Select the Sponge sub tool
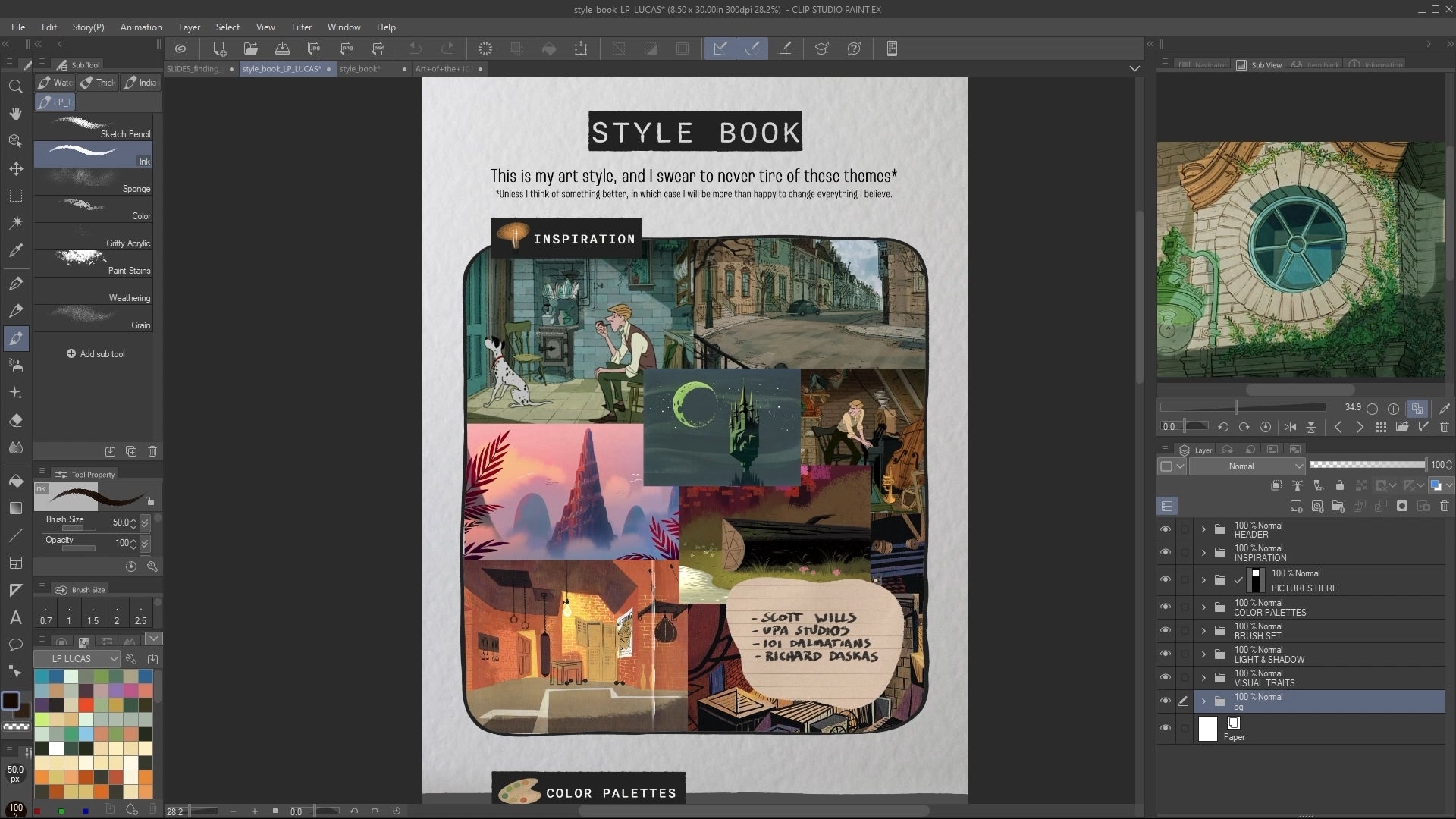Screen dimensions: 1456x819 (93, 182)
